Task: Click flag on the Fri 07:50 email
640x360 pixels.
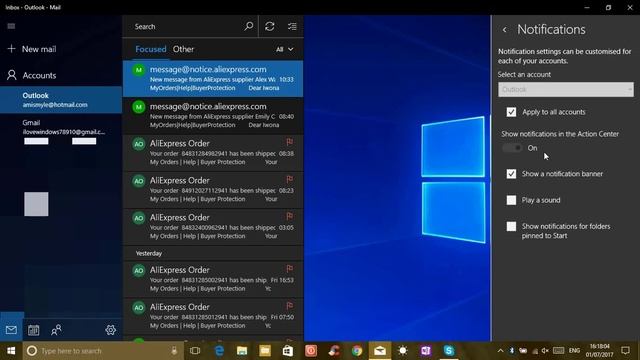Action: click(289, 306)
